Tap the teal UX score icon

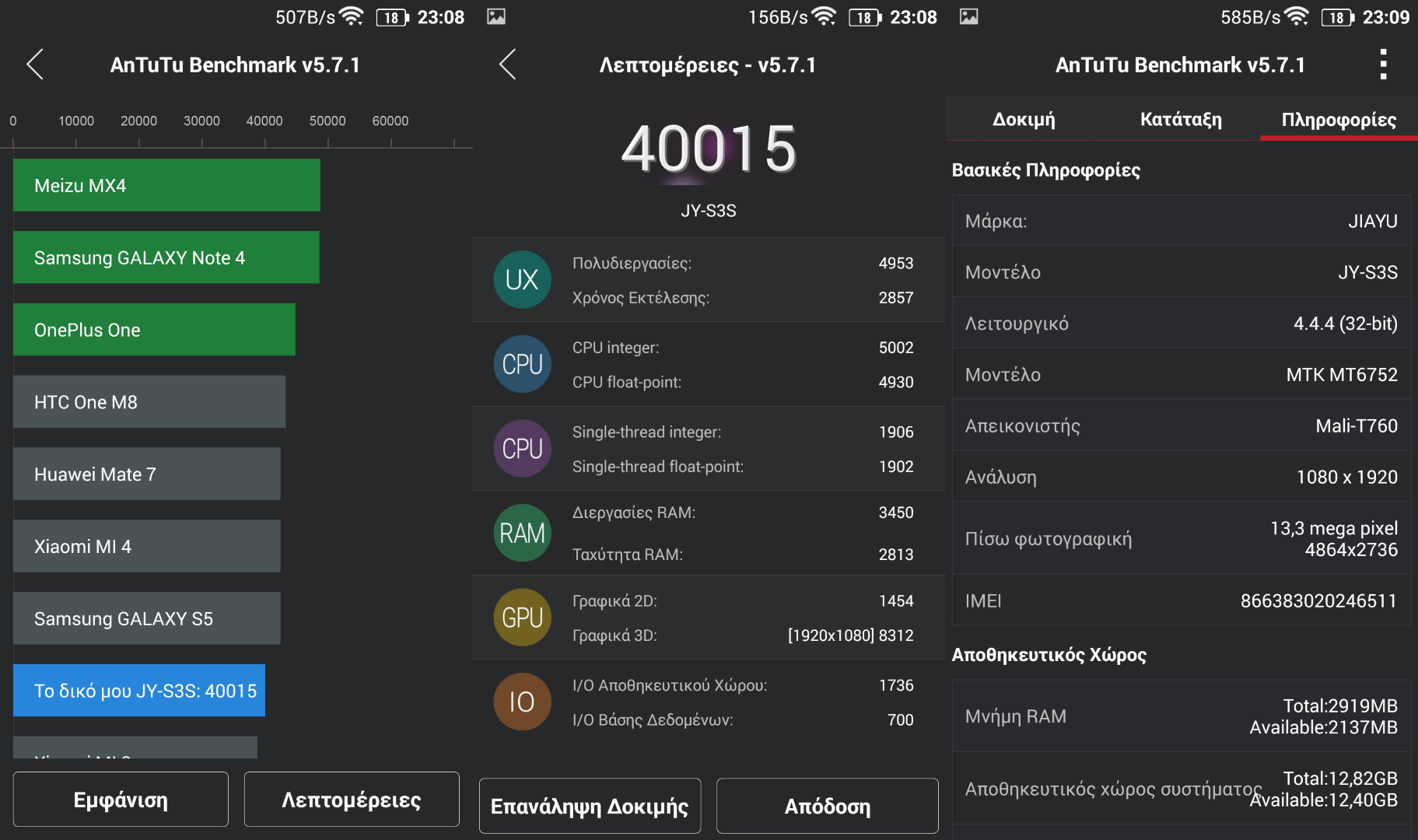pos(522,280)
